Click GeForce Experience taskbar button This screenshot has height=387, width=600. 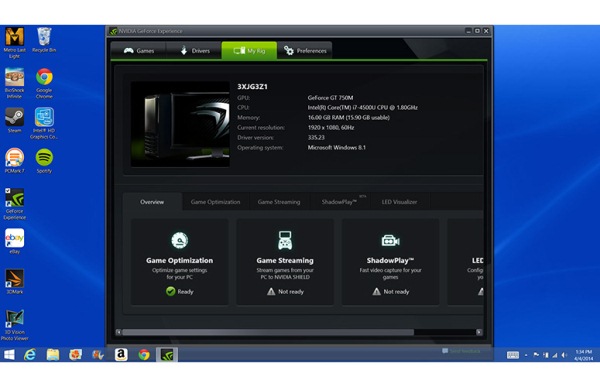pyautogui.click(x=167, y=355)
